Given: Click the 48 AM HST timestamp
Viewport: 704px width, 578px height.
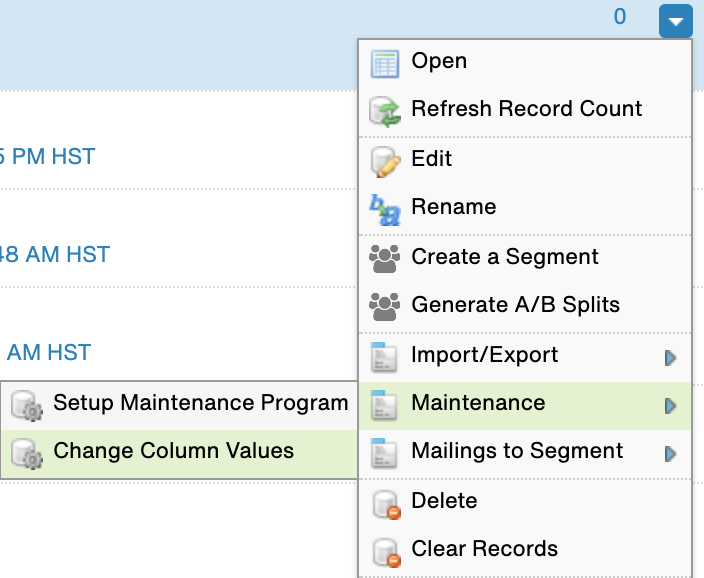Looking at the screenshot, I should pos(54,255).
